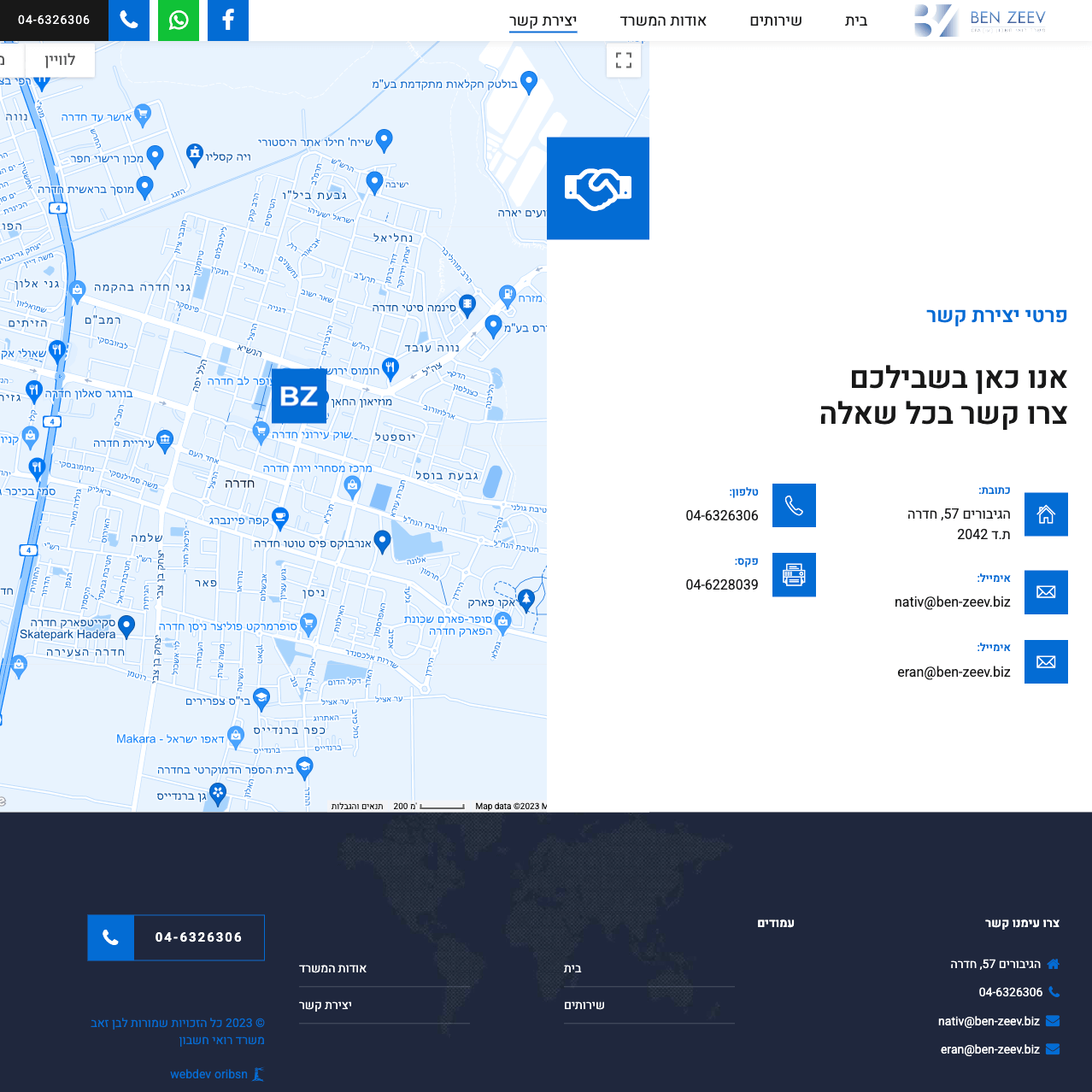1092x1092 pixels.
Task: Click the BZ office marker on the map
Action: pyautogui.click(x=299, y=396)
